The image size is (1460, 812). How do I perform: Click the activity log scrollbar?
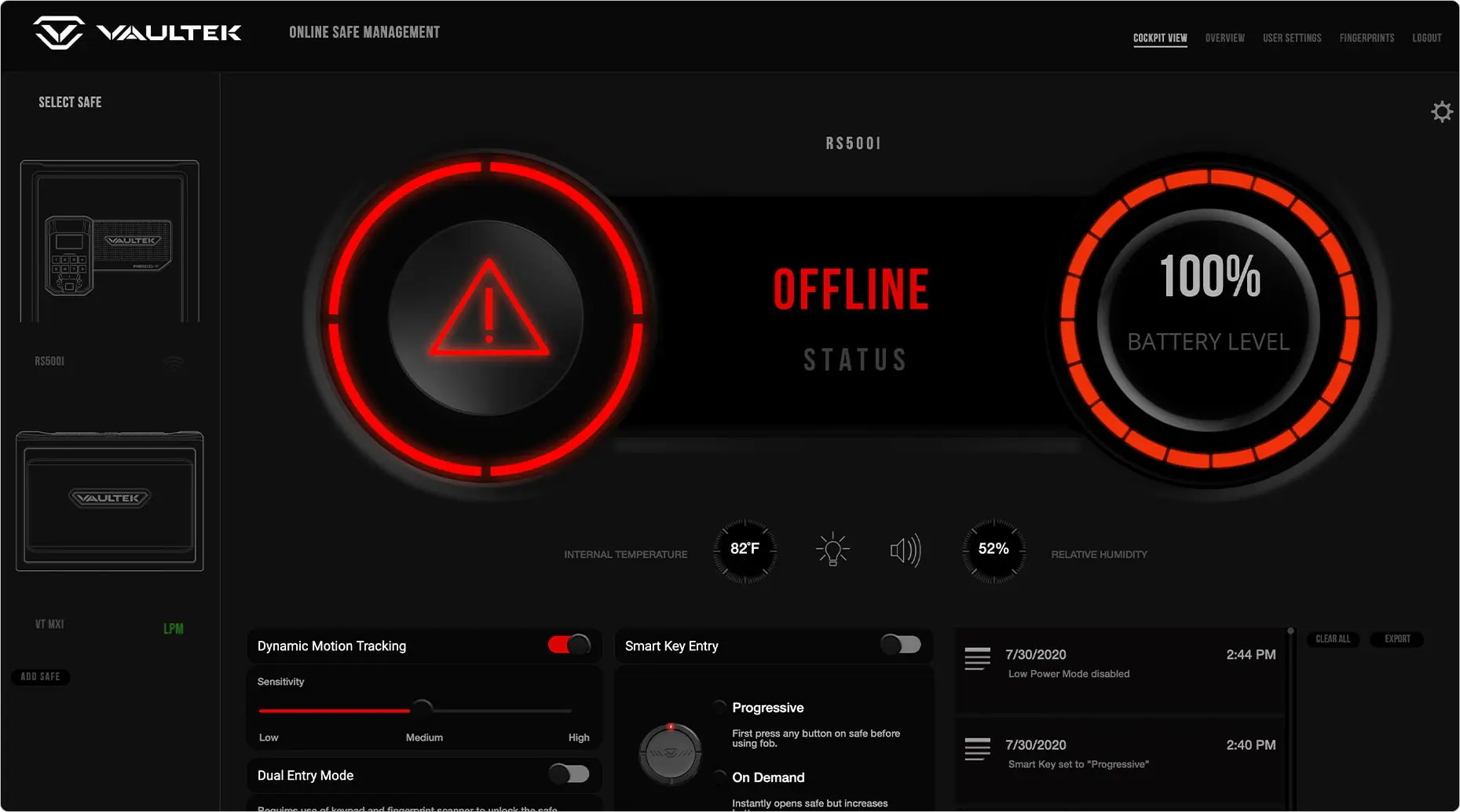(1290, 719)
